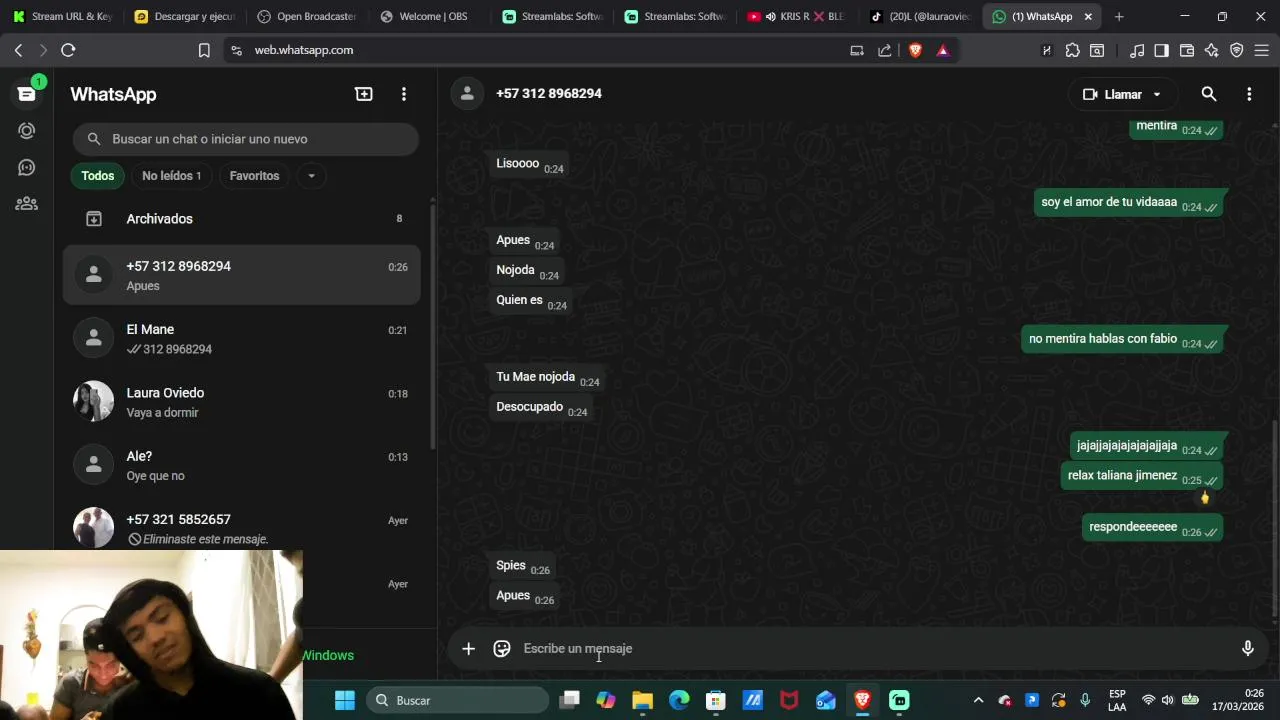Select the Todos filter
The width and height of the screenshot is (1280, 720).
coord(98,176)
